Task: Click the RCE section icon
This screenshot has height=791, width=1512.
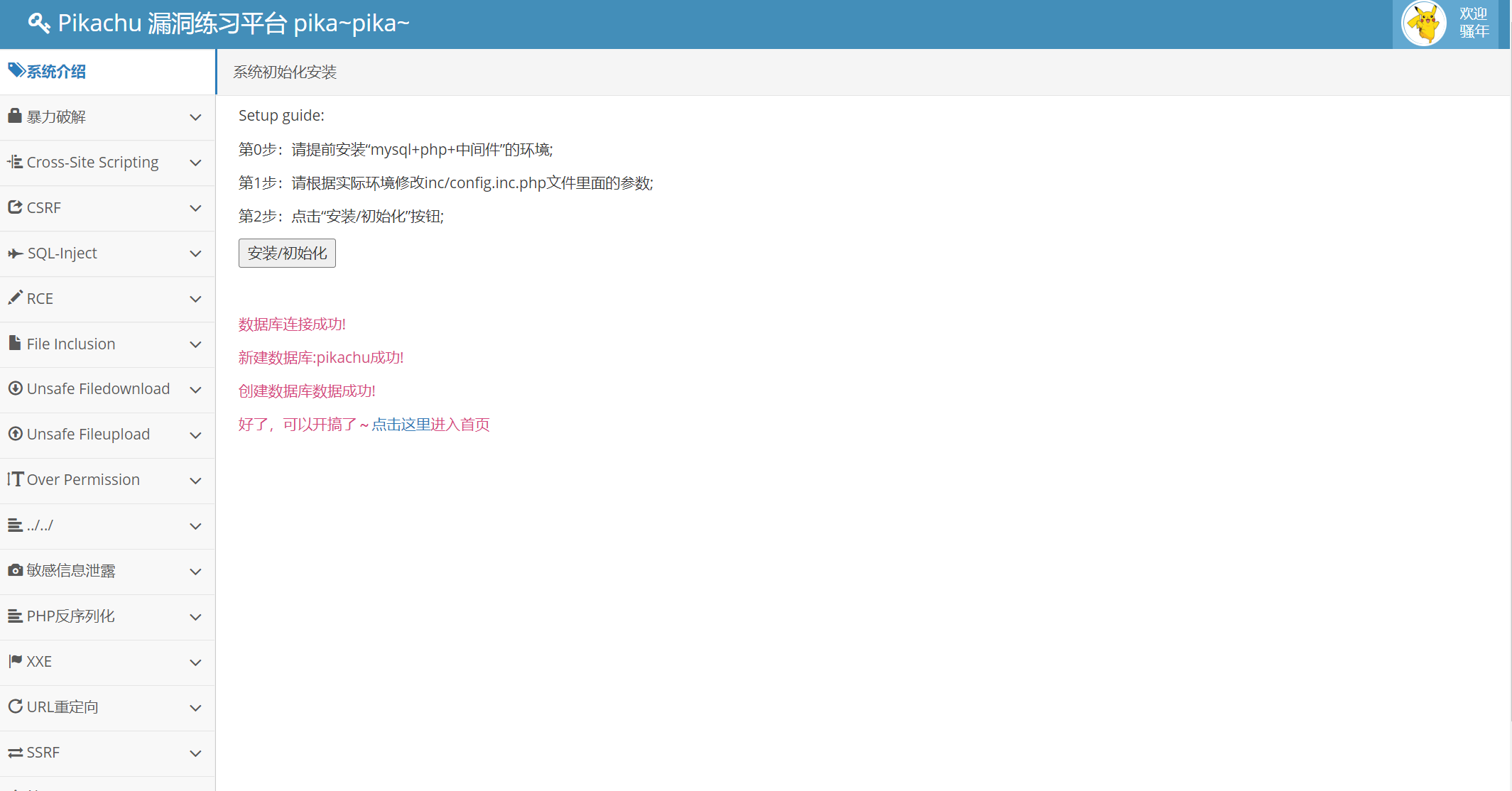Action: (15, 298)
